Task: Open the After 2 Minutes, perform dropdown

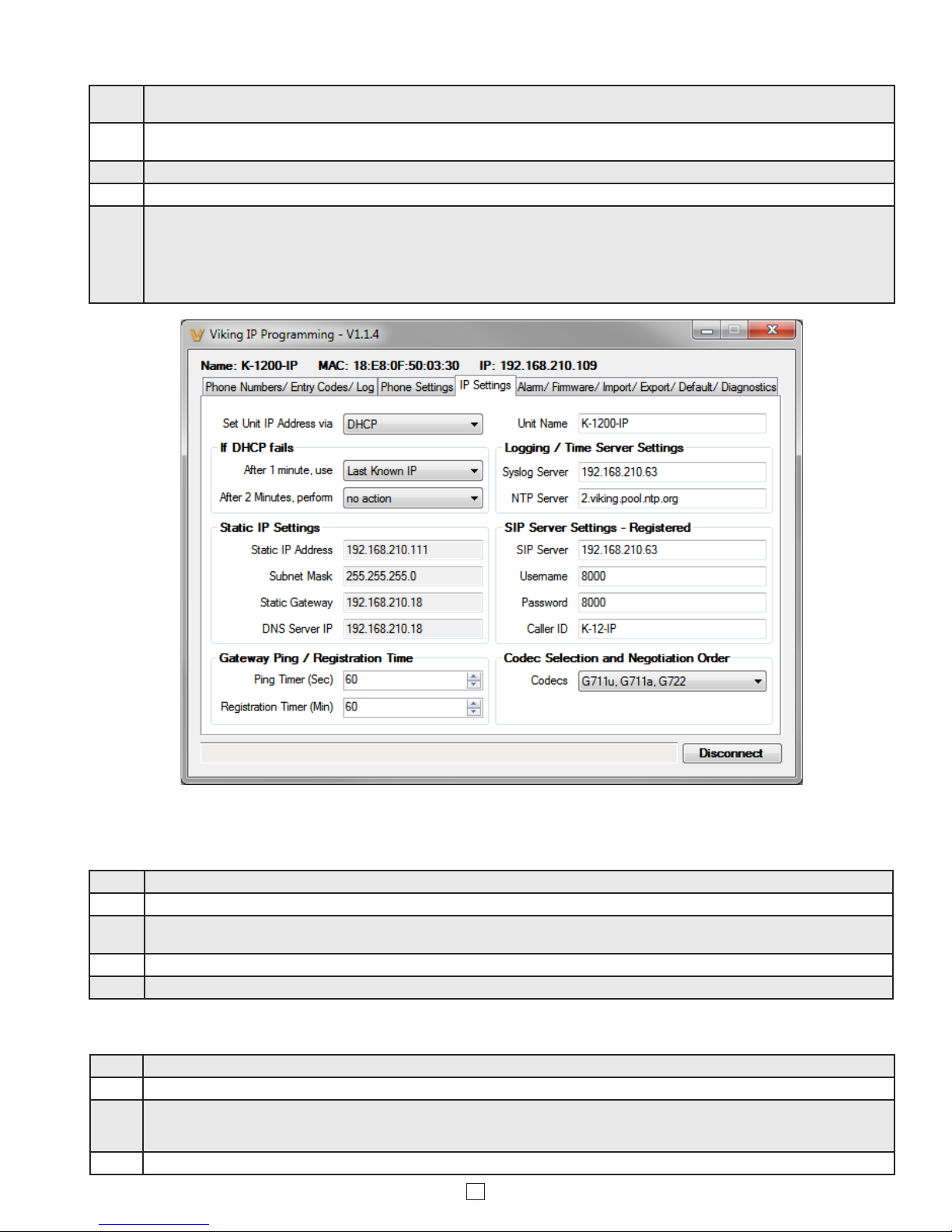Action: (x=413, y=498)
